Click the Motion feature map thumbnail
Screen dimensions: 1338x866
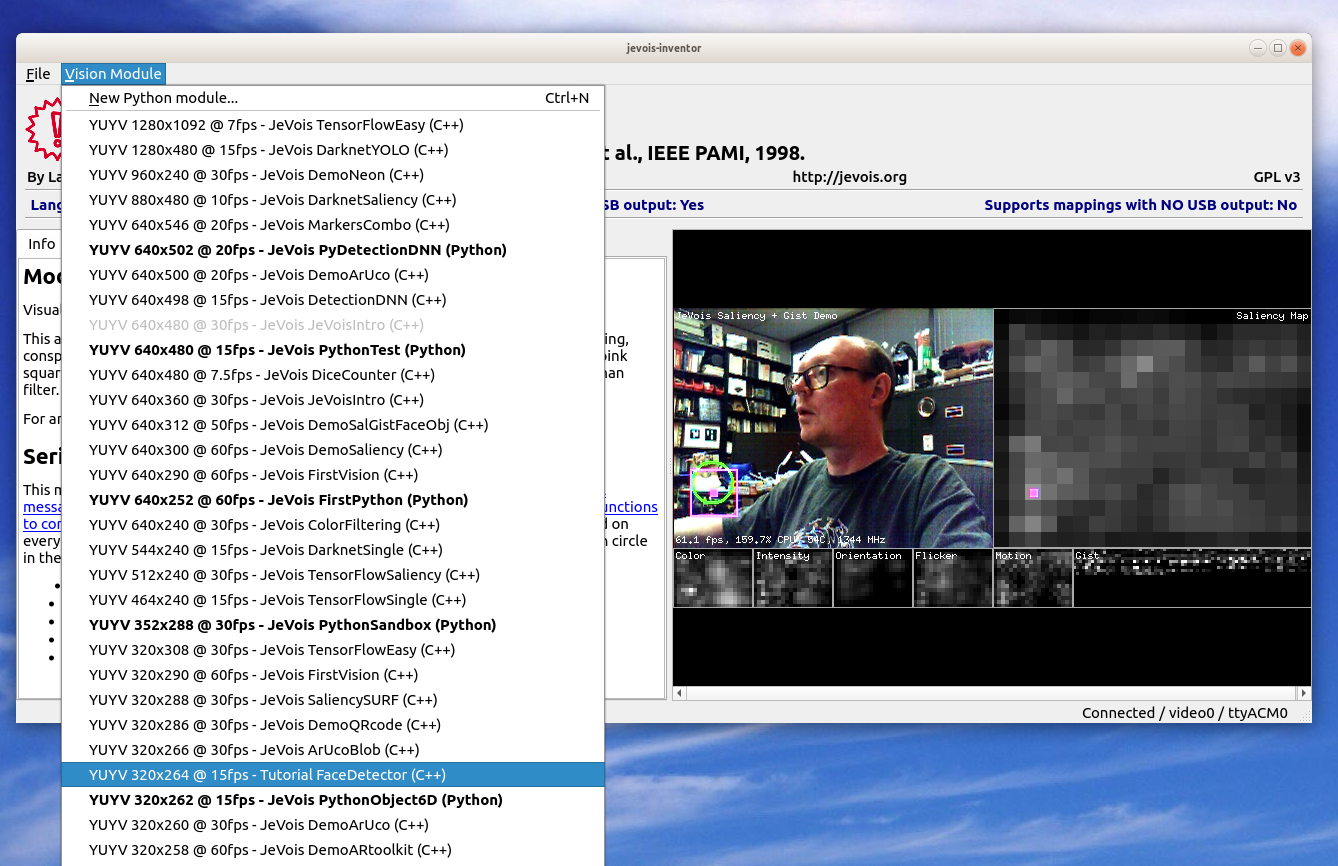tap(1033, 578)
